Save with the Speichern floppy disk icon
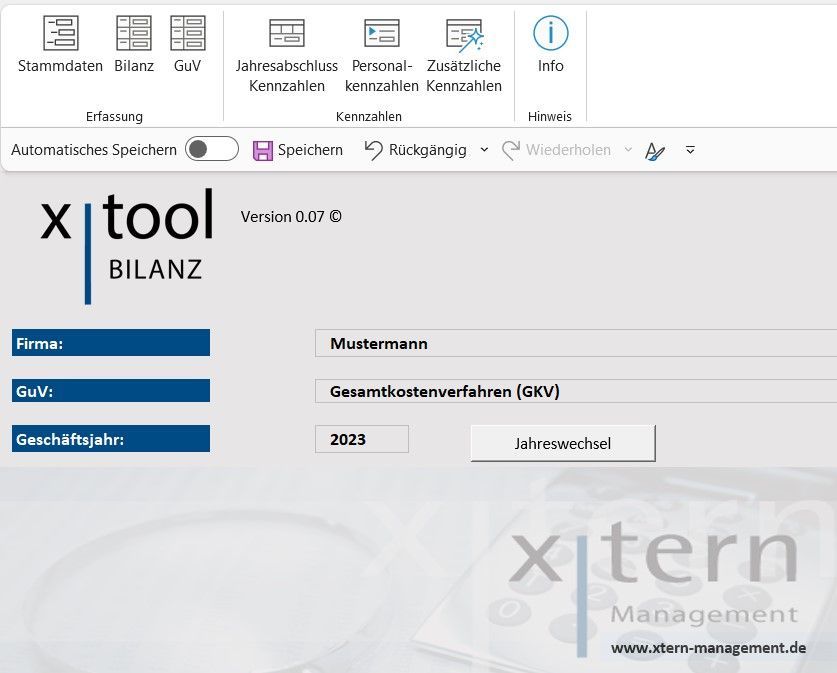837x673 pixels. (263, 150)
